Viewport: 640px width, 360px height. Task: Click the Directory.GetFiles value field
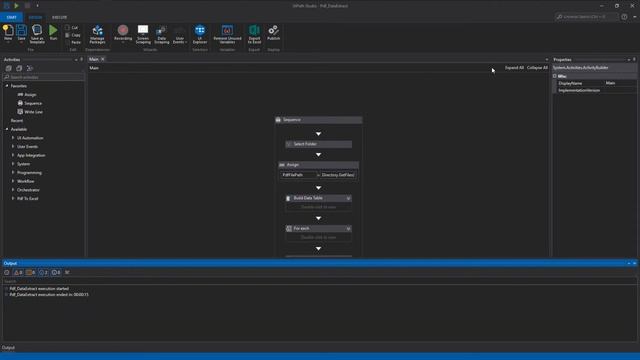(x=338, y=175)
